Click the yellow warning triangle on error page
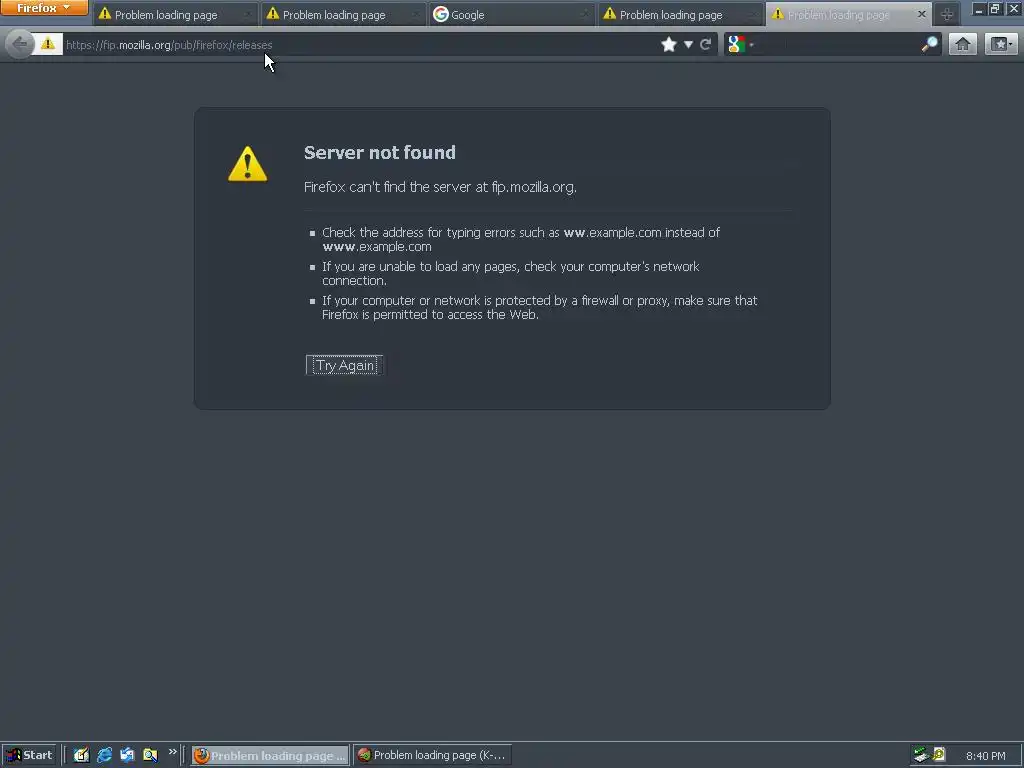Image resolution: width=1024 pixels, height=768 pixels. pos(248,164)
